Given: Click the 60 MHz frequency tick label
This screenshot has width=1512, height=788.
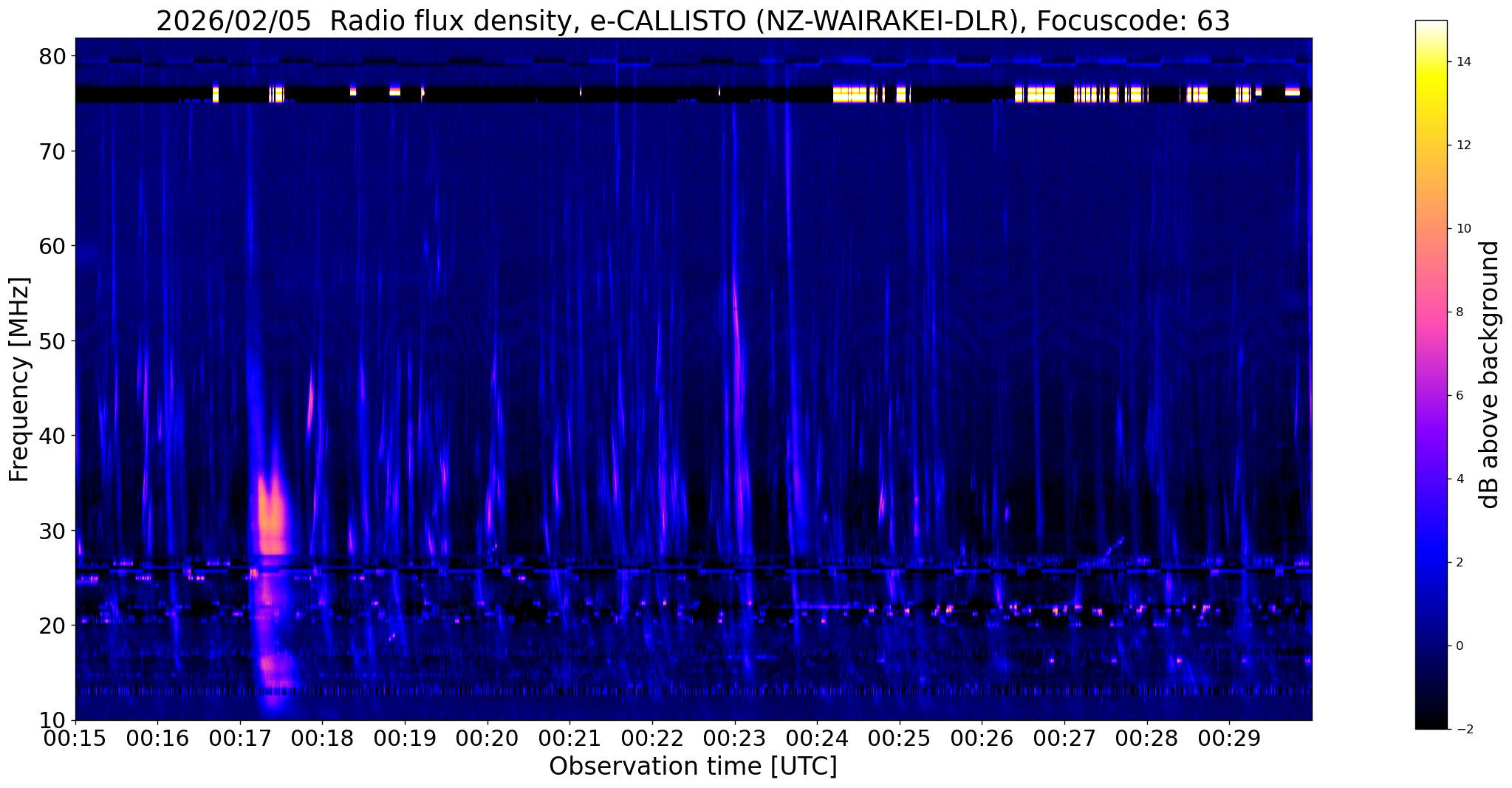Looking at the screenshot, I should pyautogui.click(x=52, y=246).
